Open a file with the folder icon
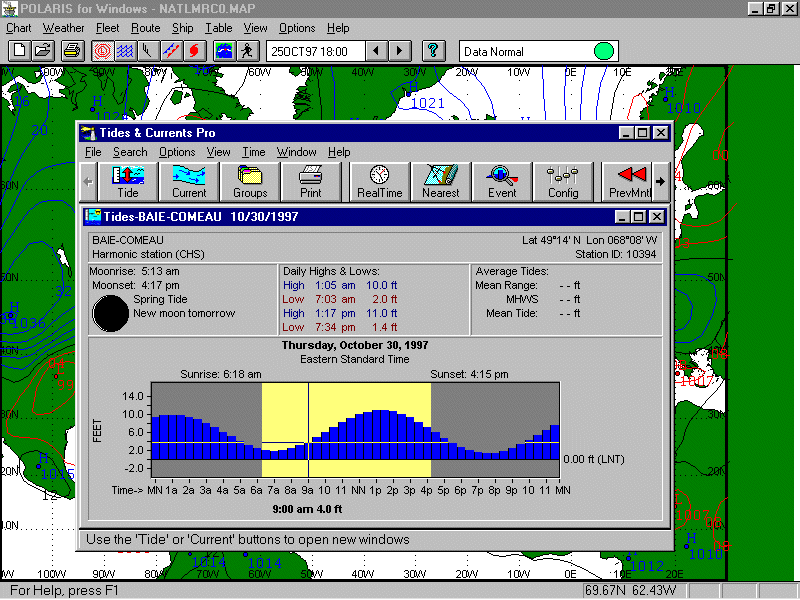 pyautogui.click(x=43, y=51)
